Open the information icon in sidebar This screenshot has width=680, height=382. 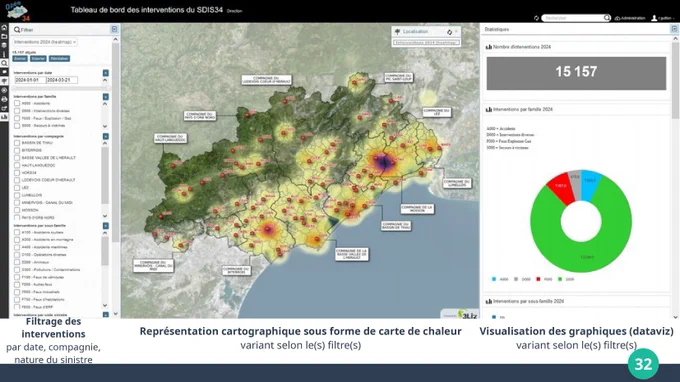(4, 54)
